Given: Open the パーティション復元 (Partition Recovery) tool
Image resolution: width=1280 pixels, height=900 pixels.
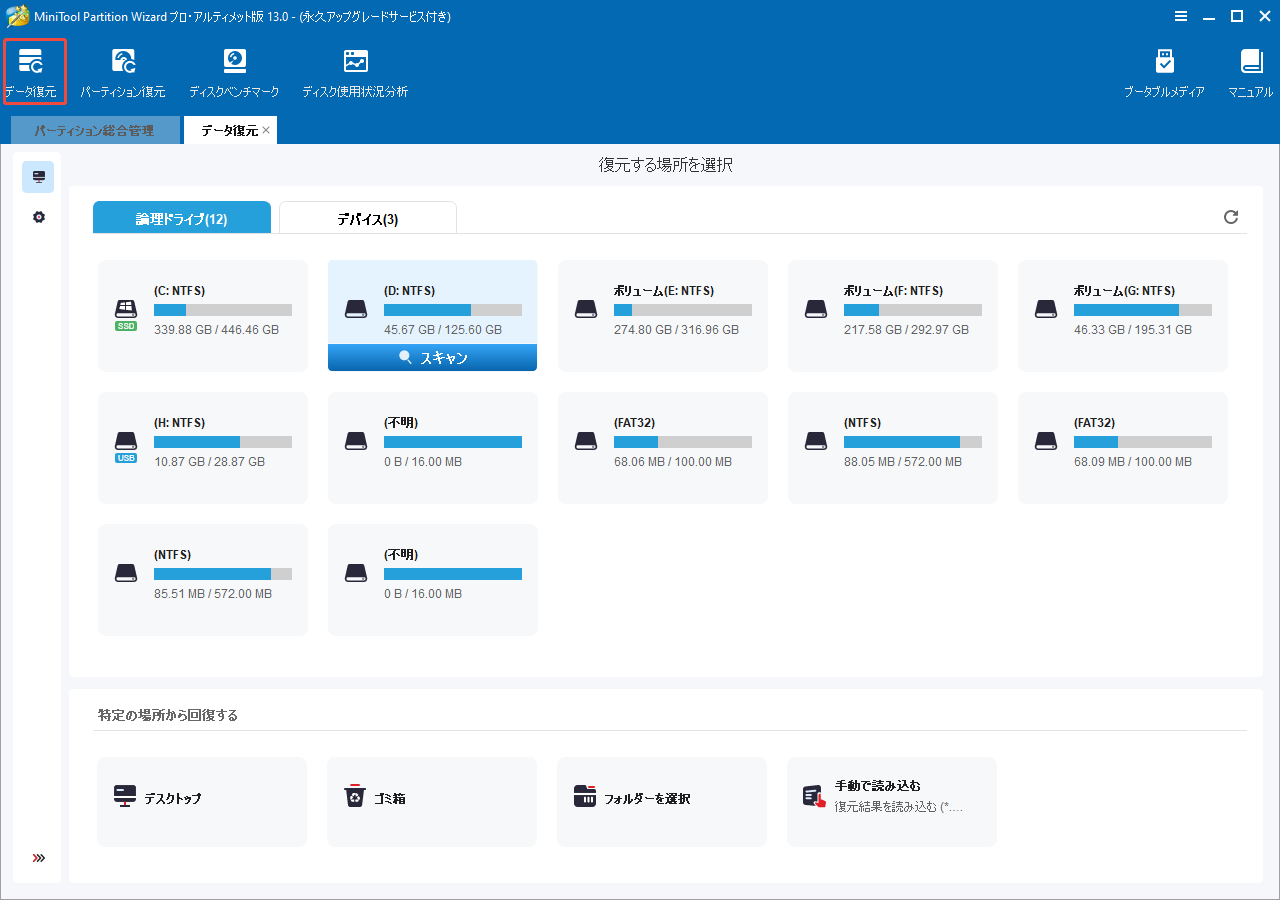Looking at the screenshot, I should coord(123,70).
